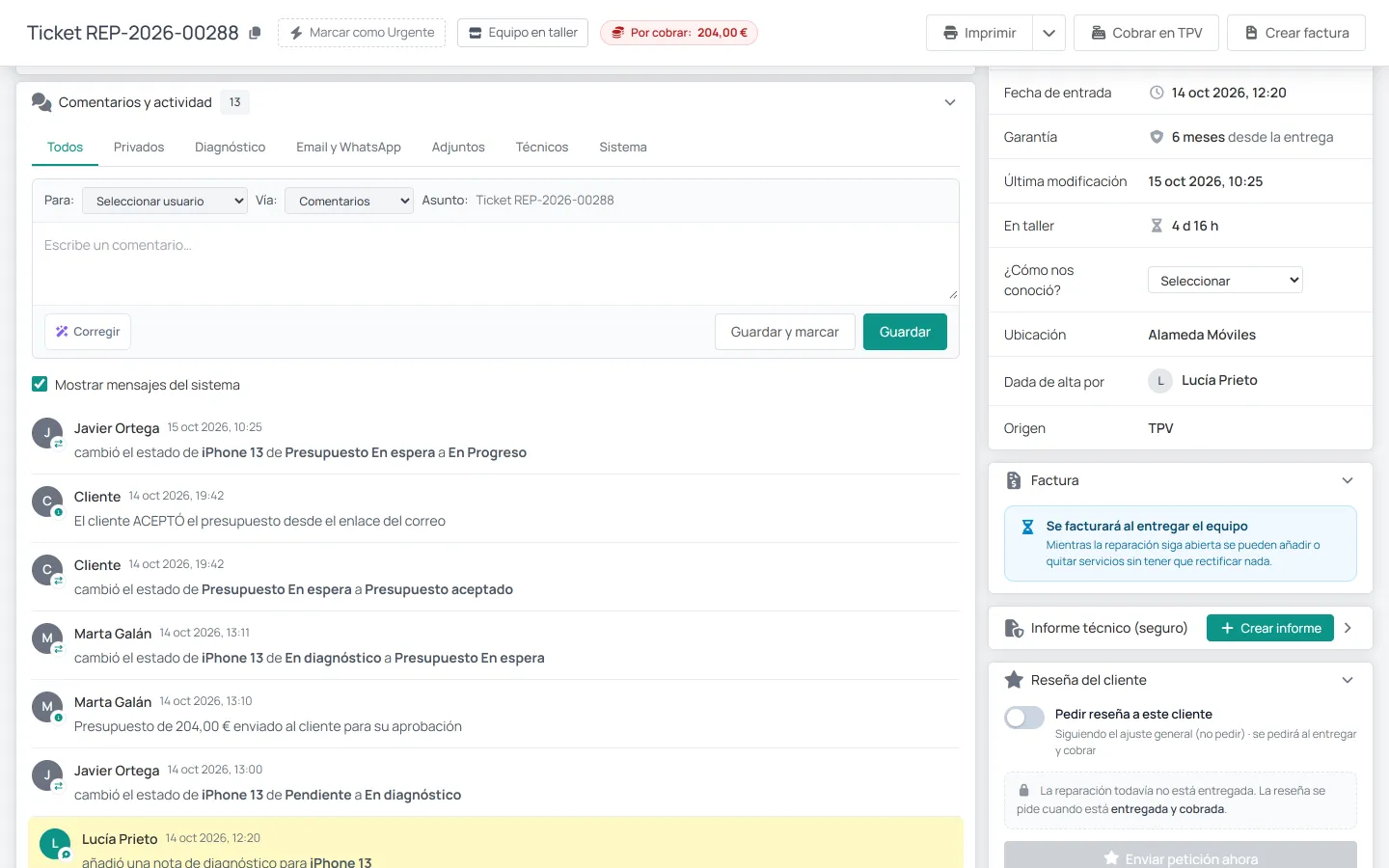This screenshot has width=1389, height=868.
Task: Click Marcar como Urgente button
Action: (362, 33)
